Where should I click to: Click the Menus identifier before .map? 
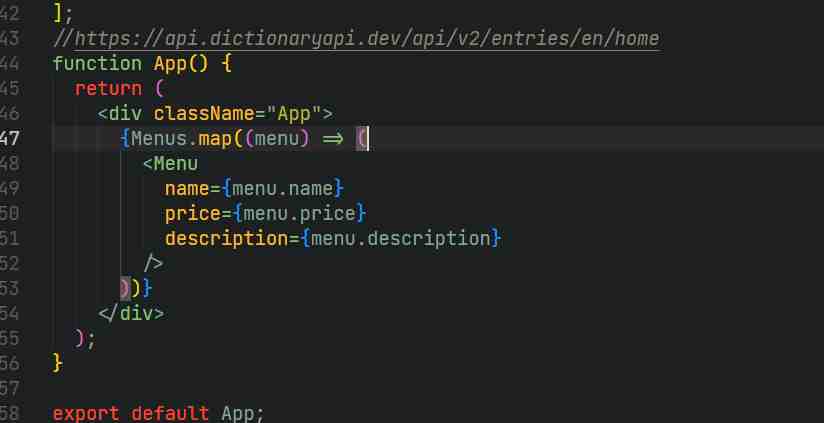pos(159,139)
